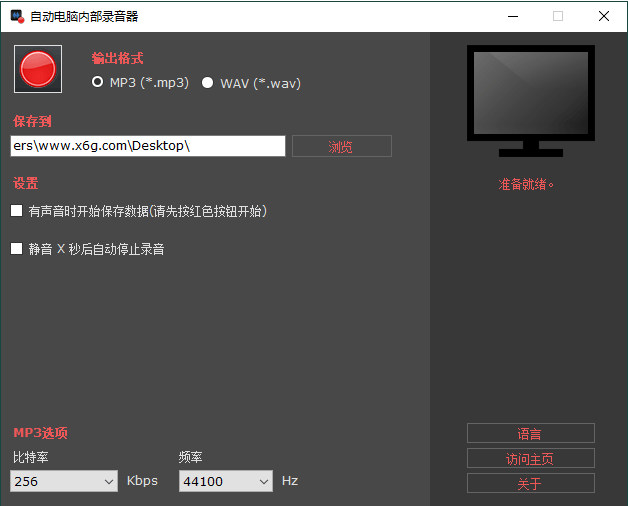Click the 准备就绪 status text
Viewport: 628px width, 506px height.
(527, 184)
